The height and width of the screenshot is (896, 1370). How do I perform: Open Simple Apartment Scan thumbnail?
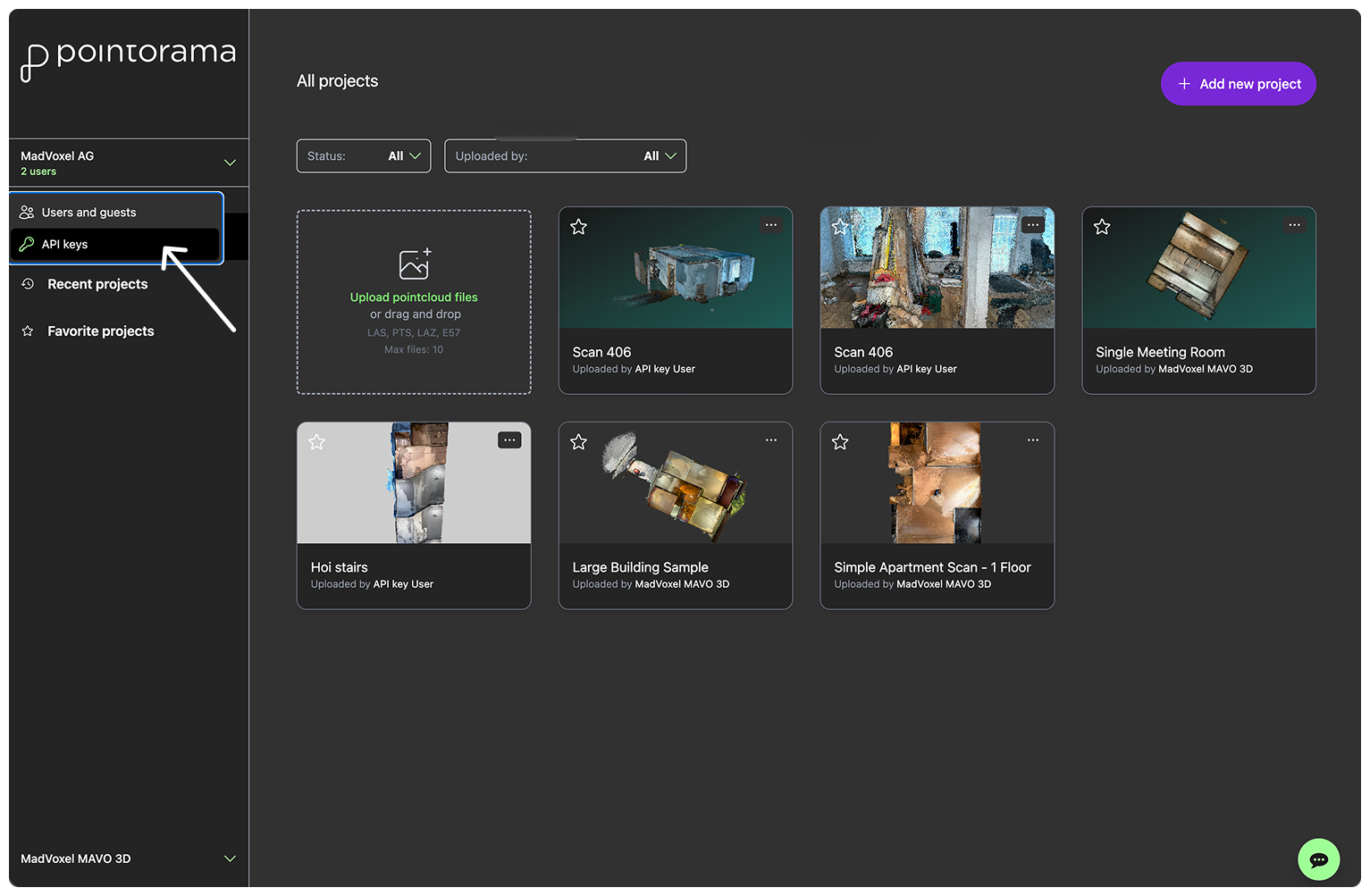coord(937,483)
